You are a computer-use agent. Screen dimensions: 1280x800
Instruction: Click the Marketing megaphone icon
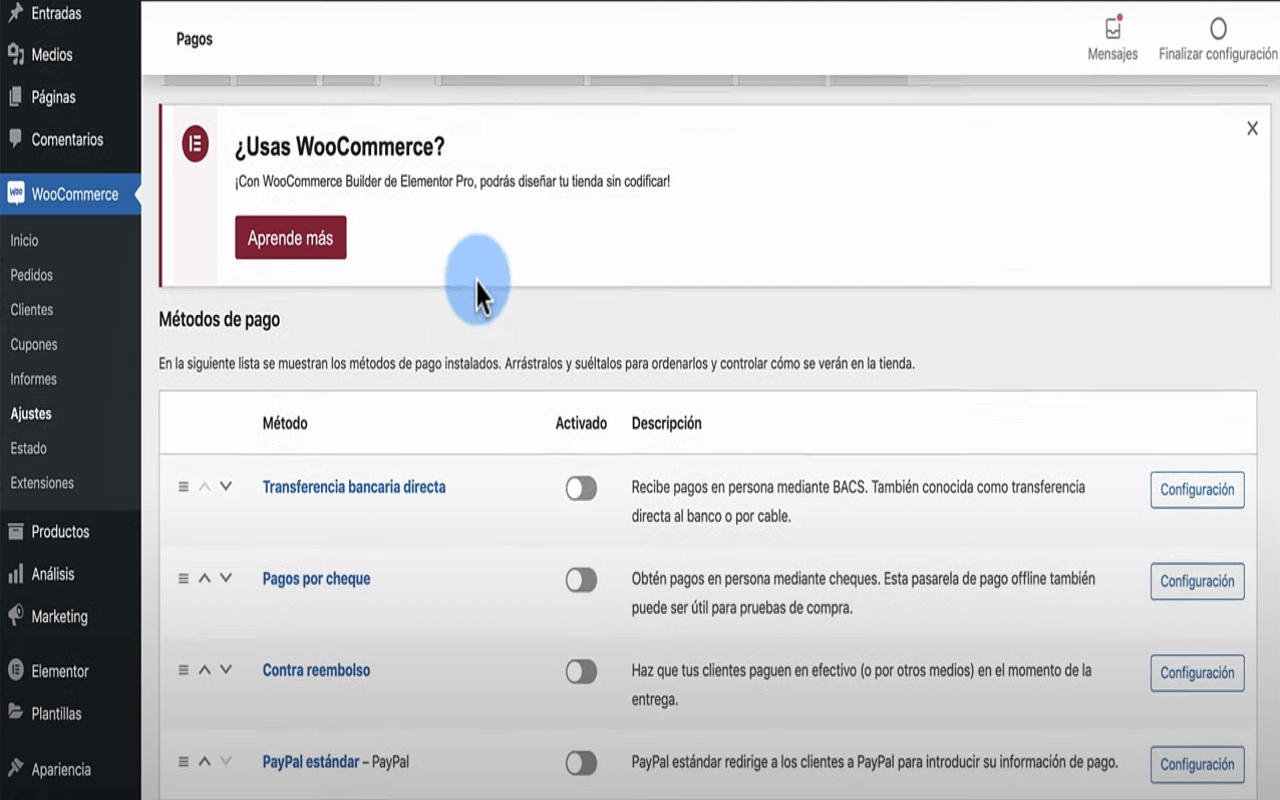pyautogui.click(x=17, y=616)
